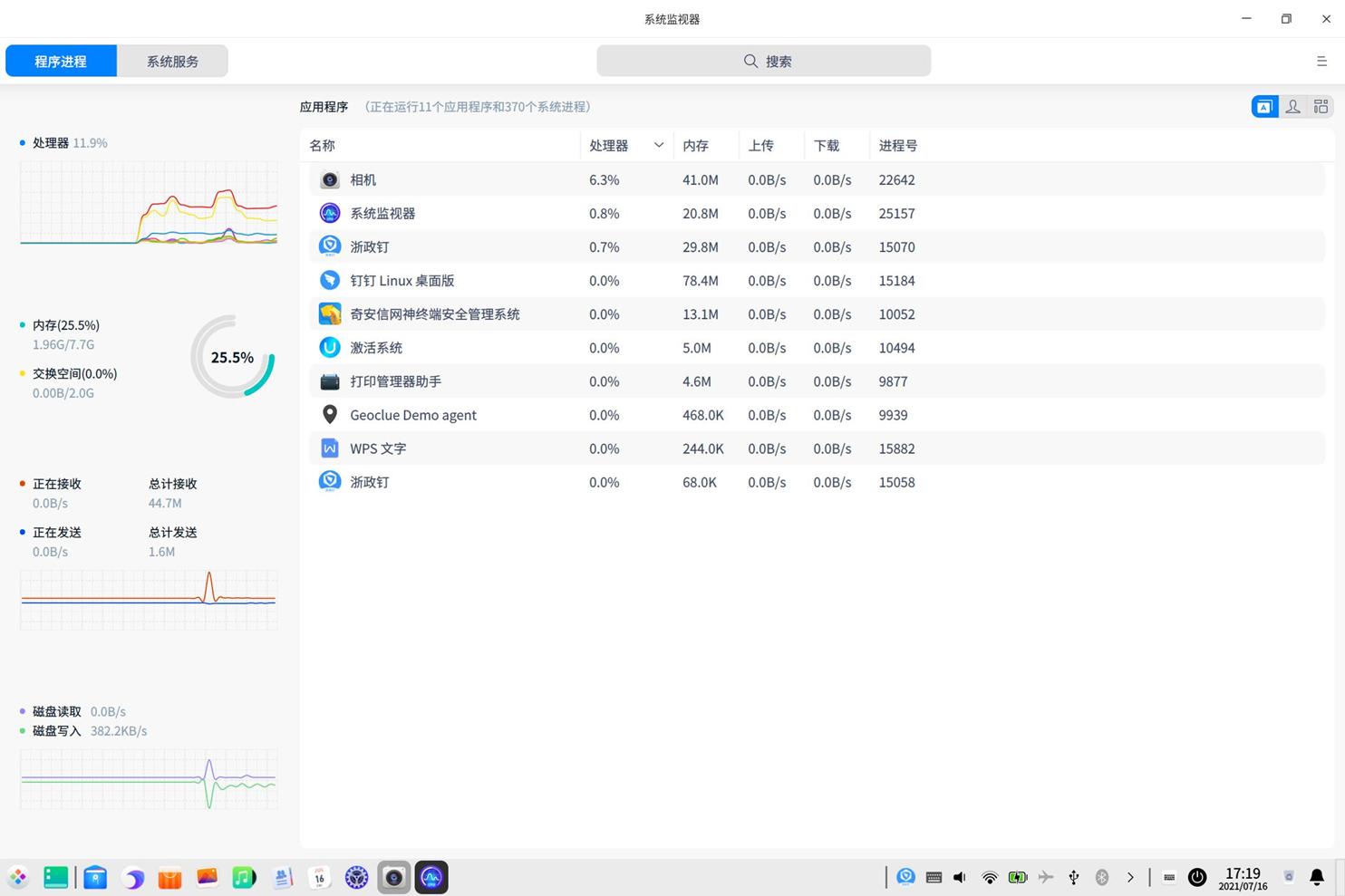Screen dimensions: 1345x896
Task: Select the '钉钉 Linux 桌面版' process name
Action: pyautogui.click(x=402, y=281)
